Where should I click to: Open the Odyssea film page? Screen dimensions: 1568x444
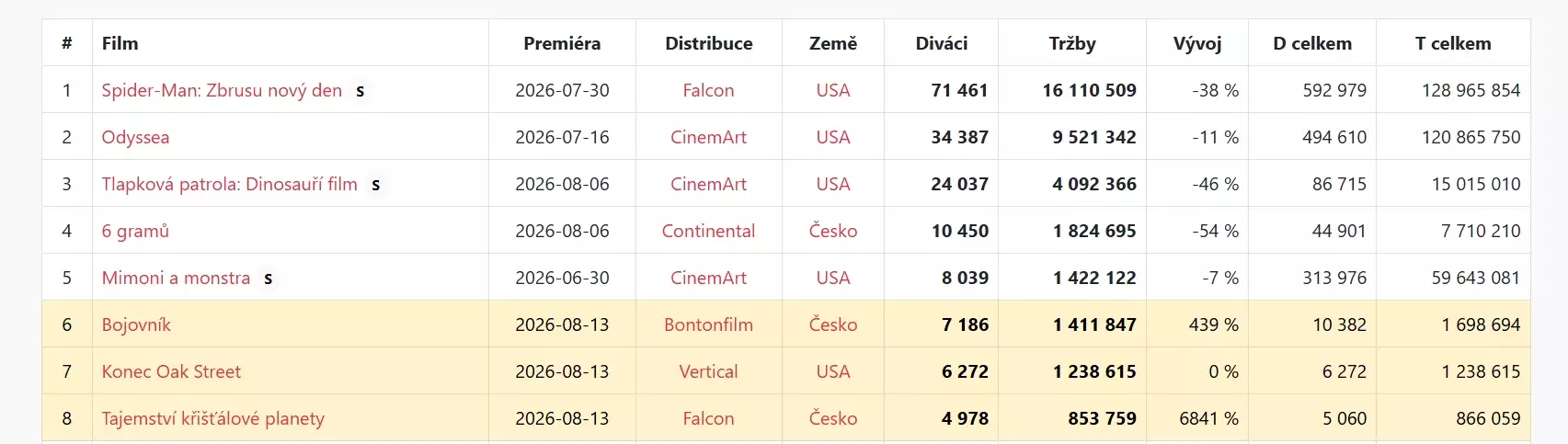(x=135, y=137)
